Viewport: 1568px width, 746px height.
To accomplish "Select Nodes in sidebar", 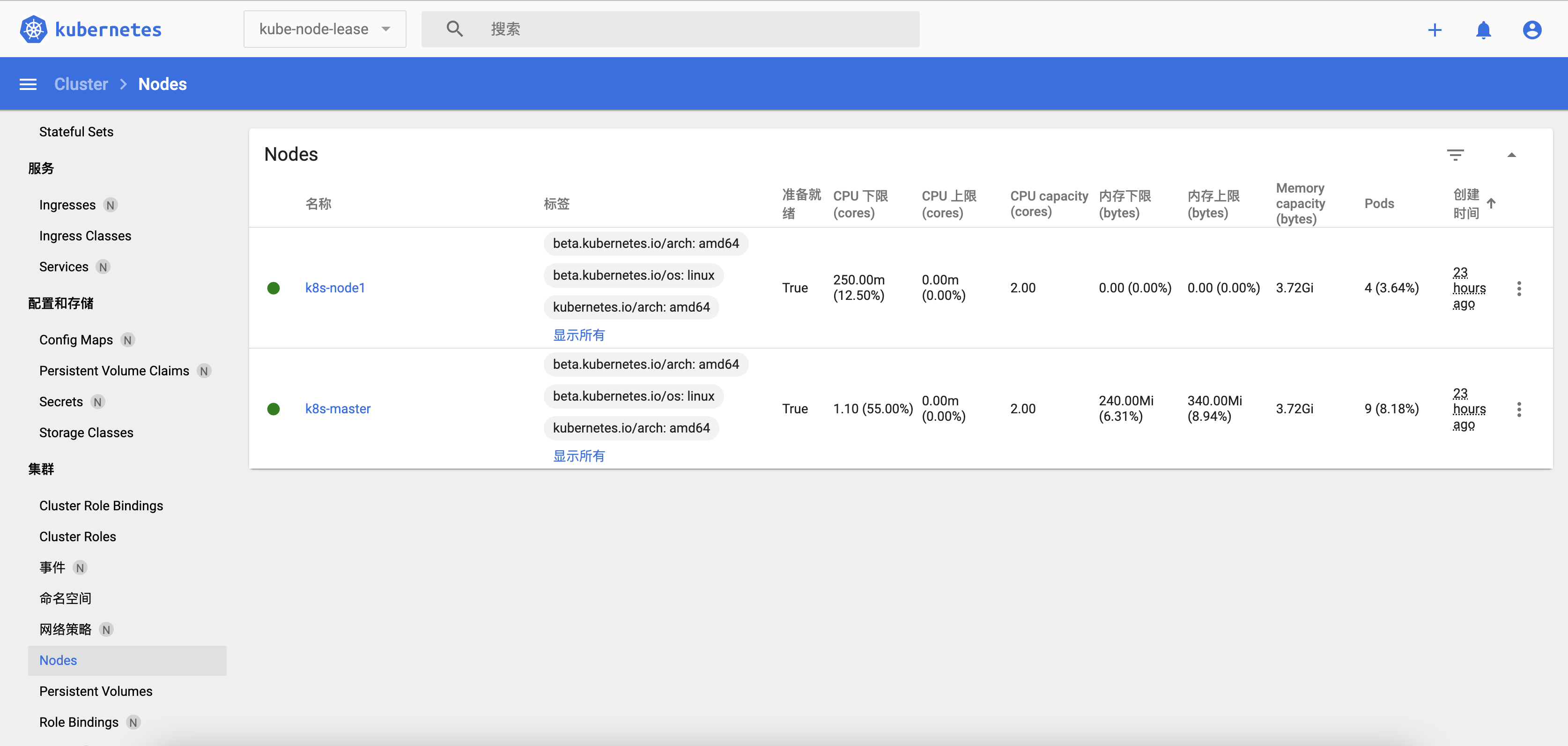I will tap(127, 661).
